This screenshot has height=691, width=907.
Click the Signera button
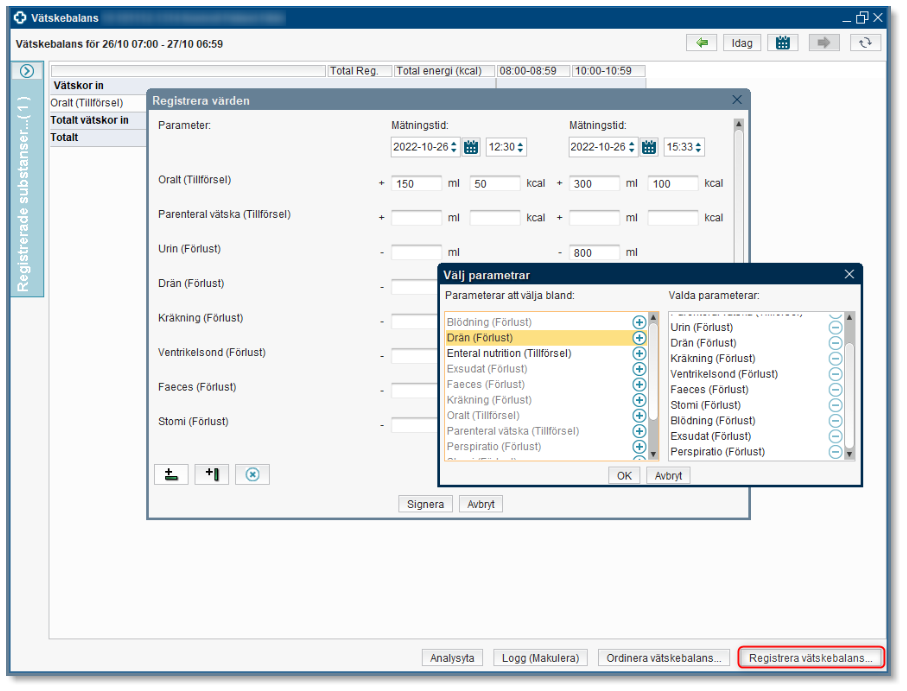tap(425, 504)
